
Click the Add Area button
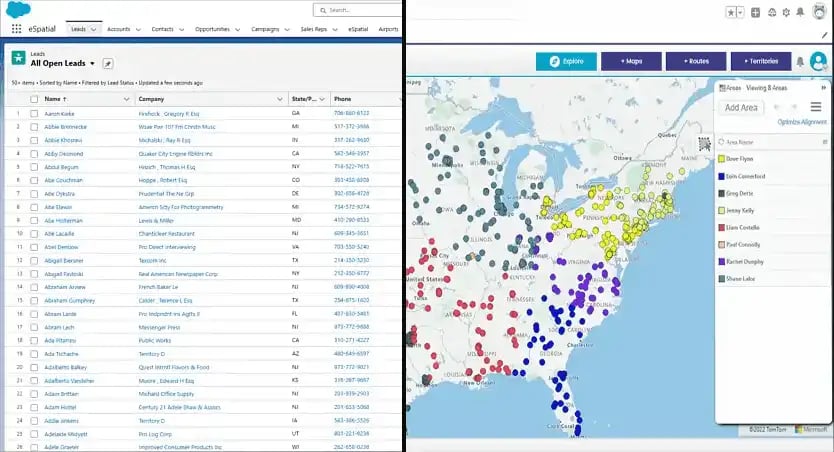[x=741, y=107]
